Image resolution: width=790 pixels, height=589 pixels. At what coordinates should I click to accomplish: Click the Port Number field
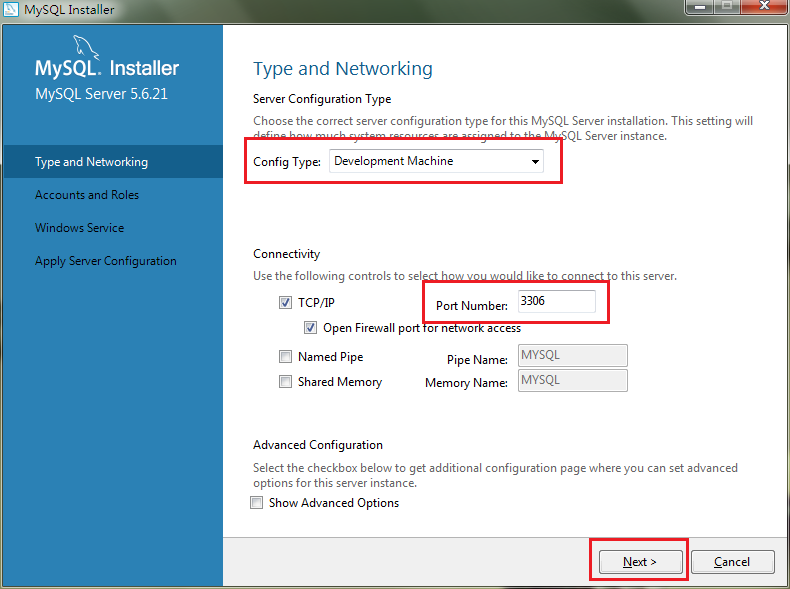tap(557, 301)
